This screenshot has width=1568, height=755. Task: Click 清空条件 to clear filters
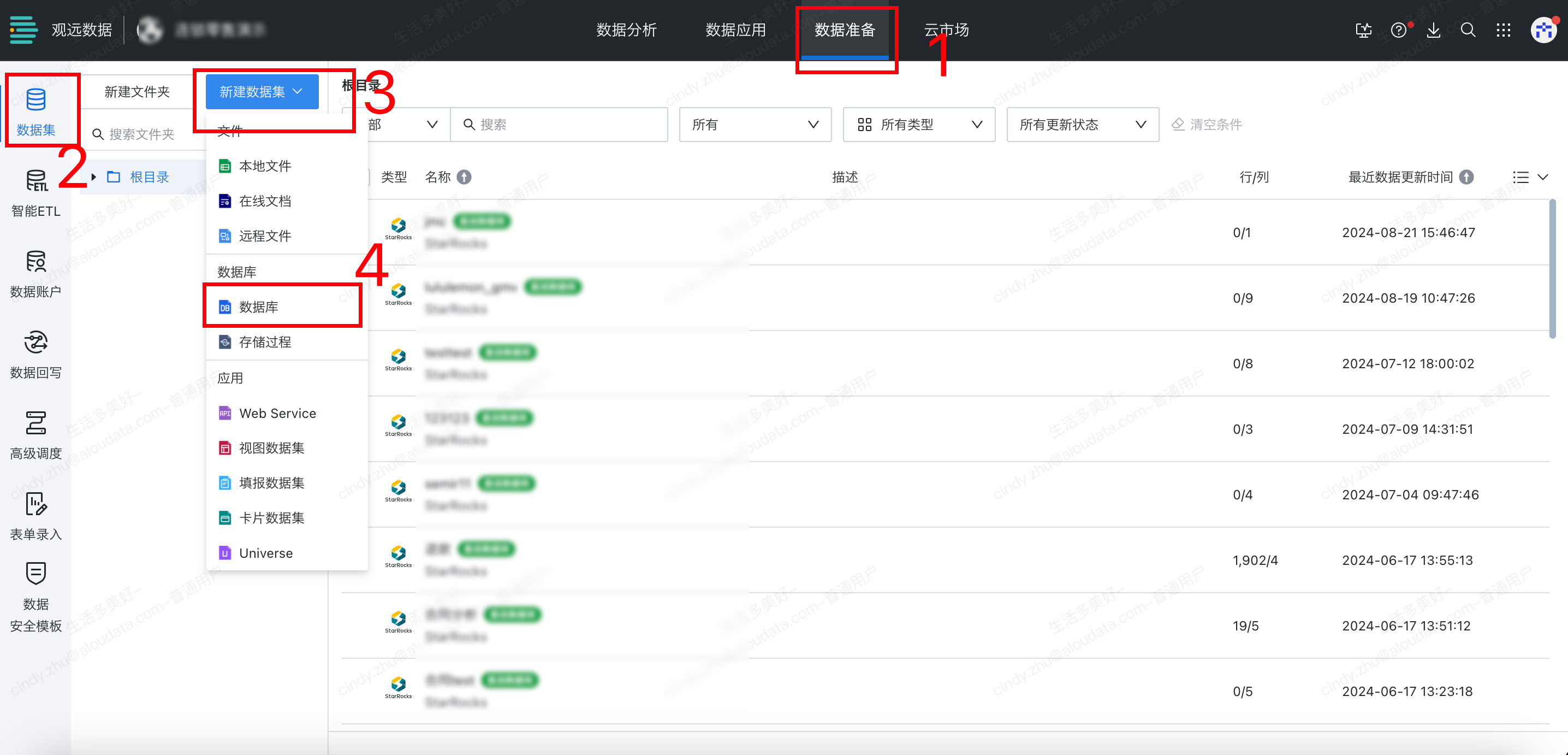pyautogui.click(x=1207, y=125)
